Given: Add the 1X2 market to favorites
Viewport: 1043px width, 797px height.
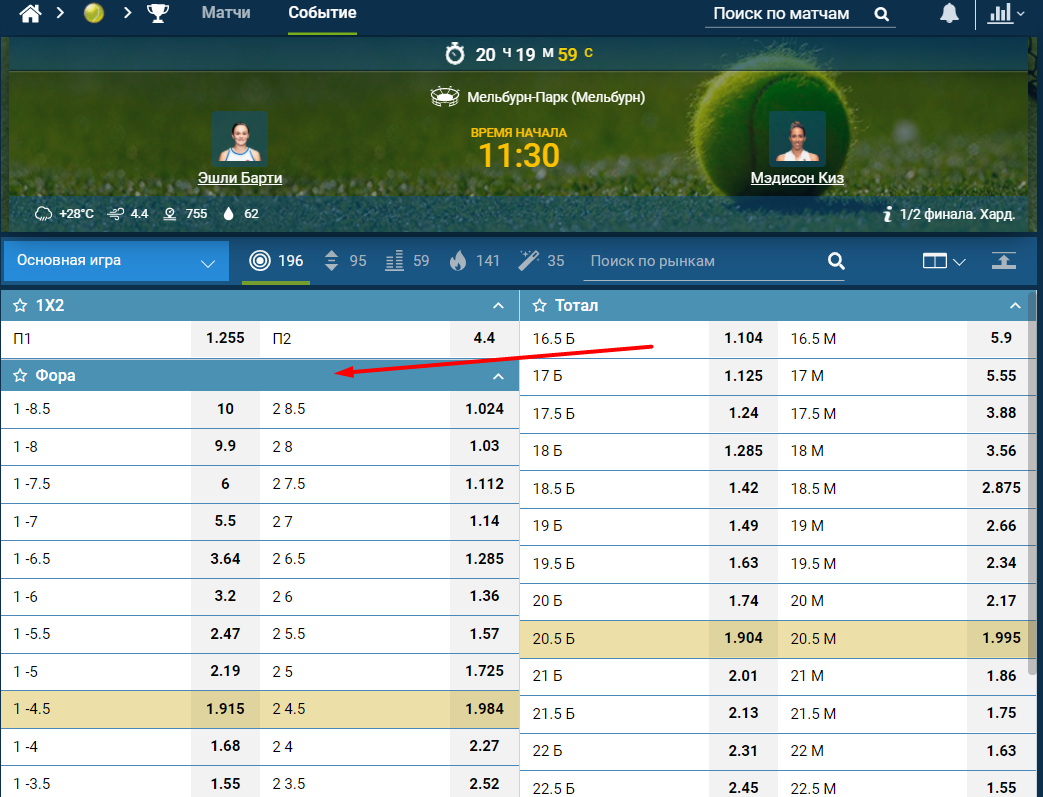Looking at the screenshot, I should pyautogui.click(x=21, y=305).
